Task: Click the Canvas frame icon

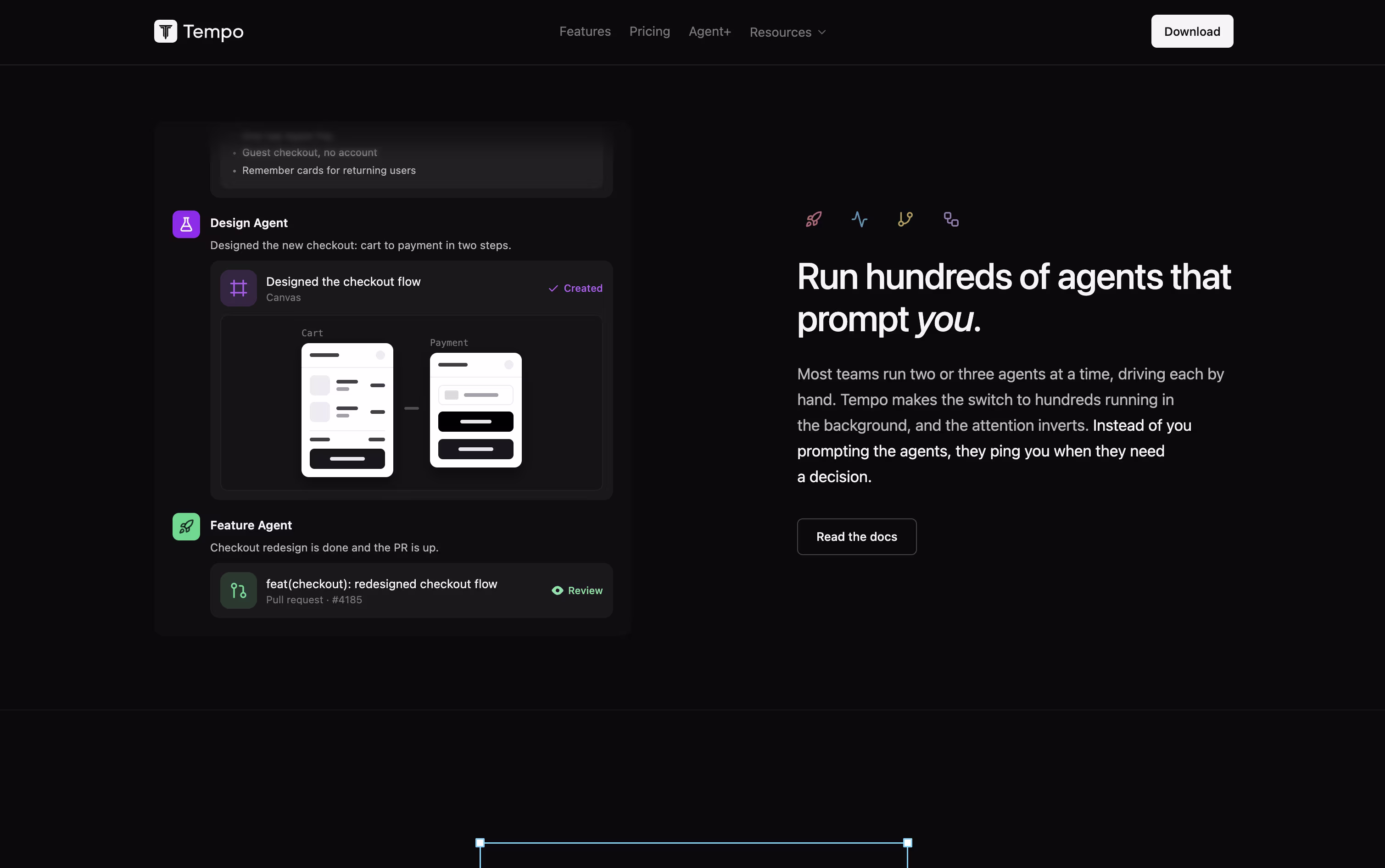Action: 238,288
